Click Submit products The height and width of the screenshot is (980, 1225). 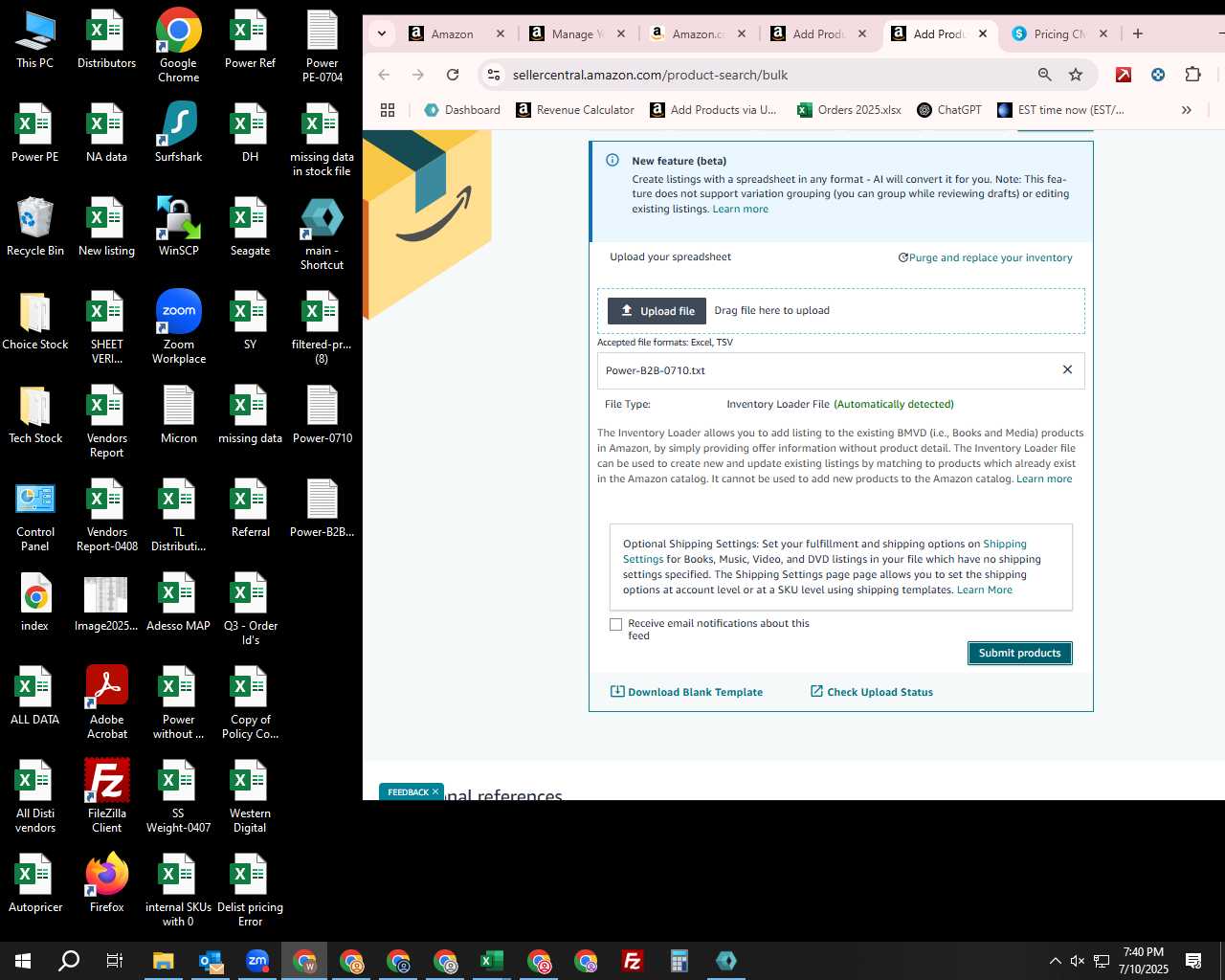tap(1019, 653)
